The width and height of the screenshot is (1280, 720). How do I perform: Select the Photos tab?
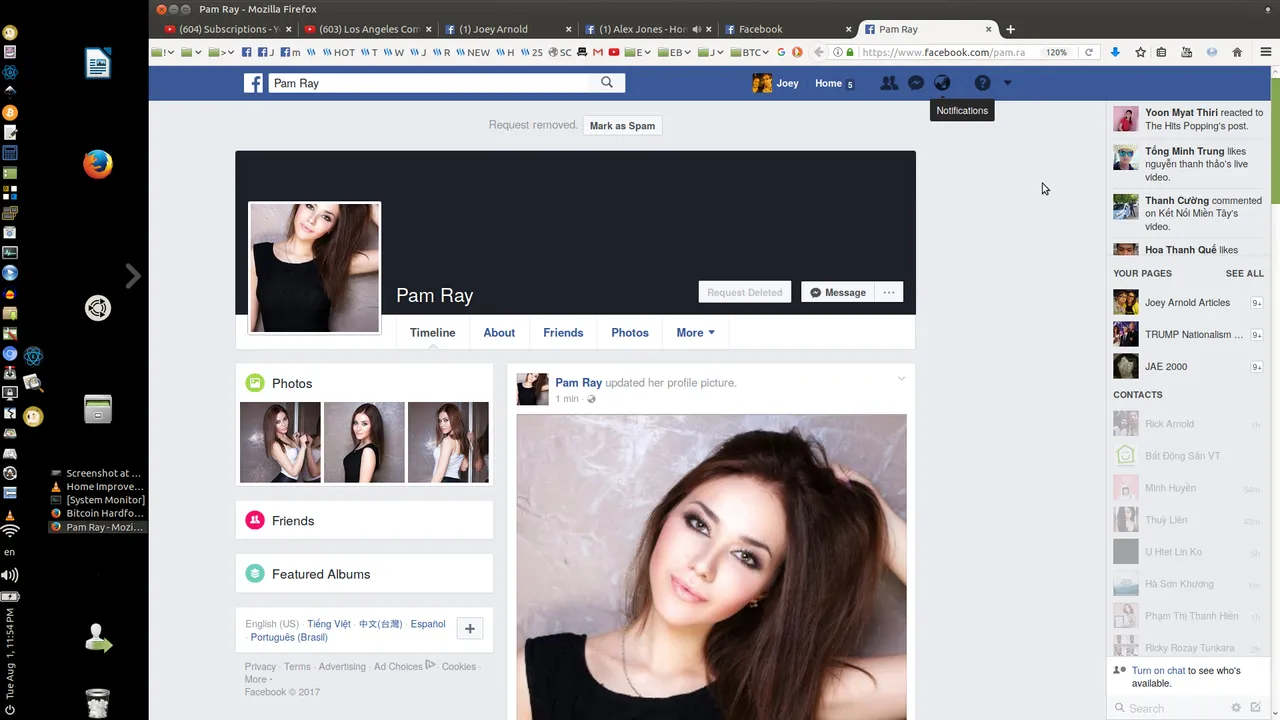coord(630,333)
